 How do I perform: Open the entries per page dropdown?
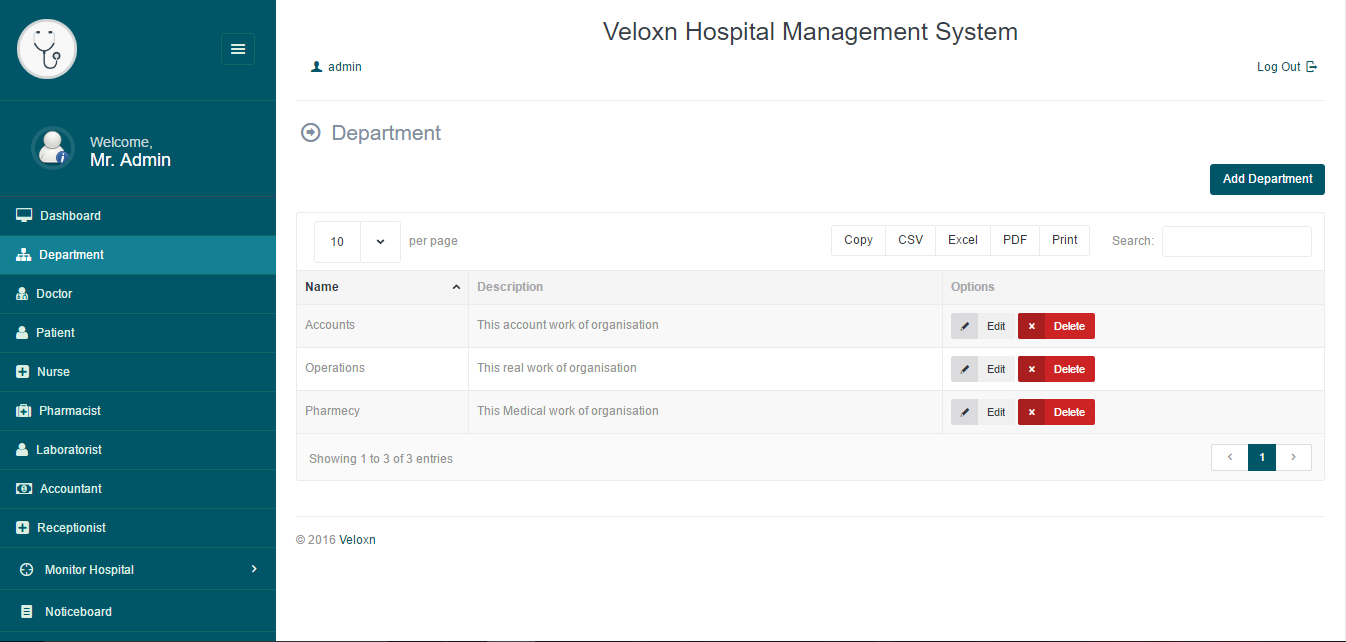pos(357,241)
